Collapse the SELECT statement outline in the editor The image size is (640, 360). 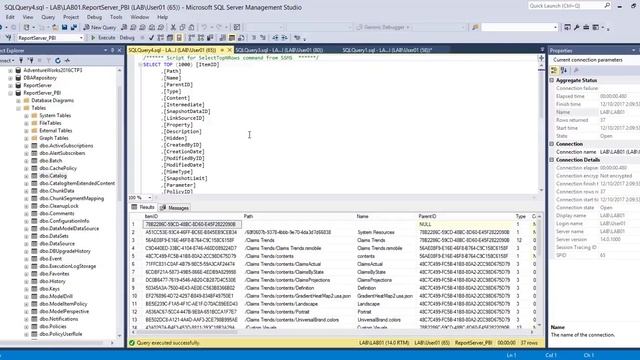coord(140,64)
